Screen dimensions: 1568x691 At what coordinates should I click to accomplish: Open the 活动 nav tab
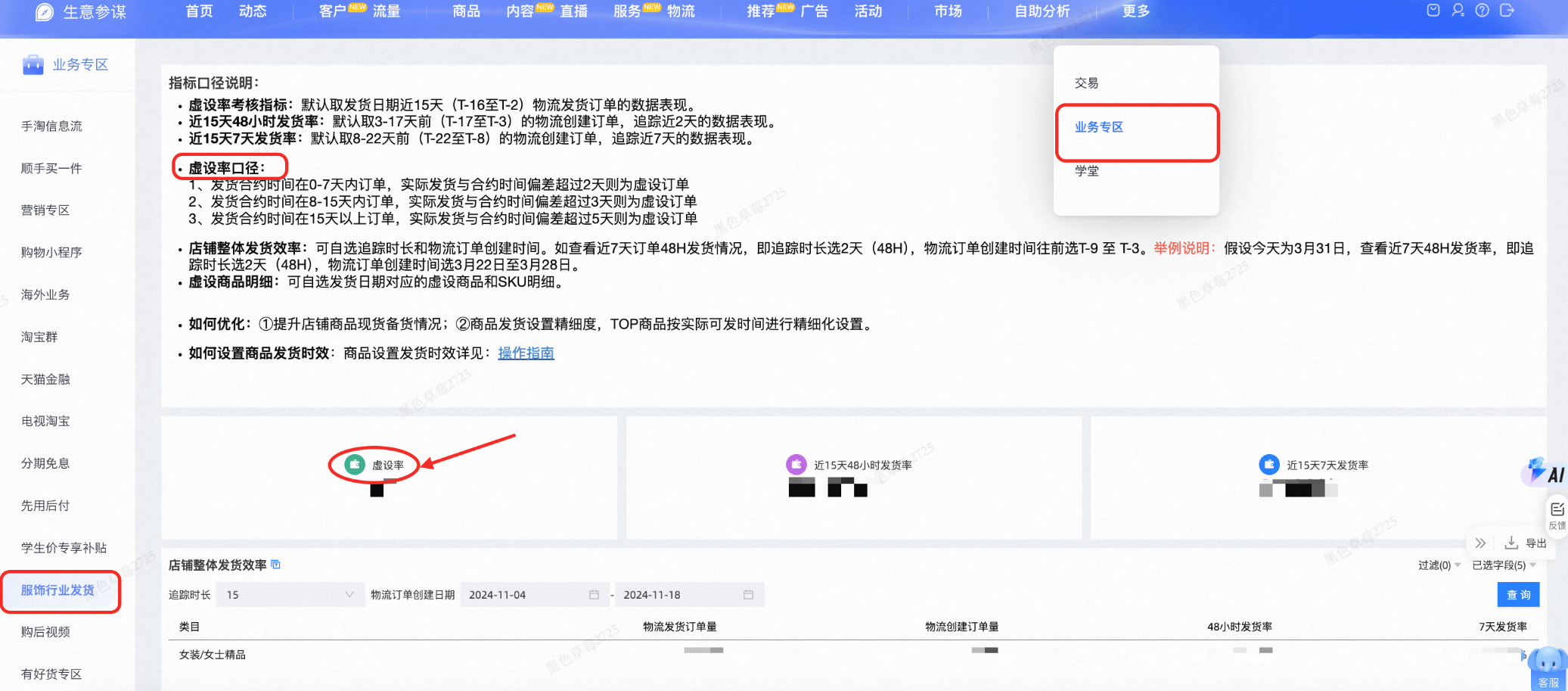click(868, 11)
